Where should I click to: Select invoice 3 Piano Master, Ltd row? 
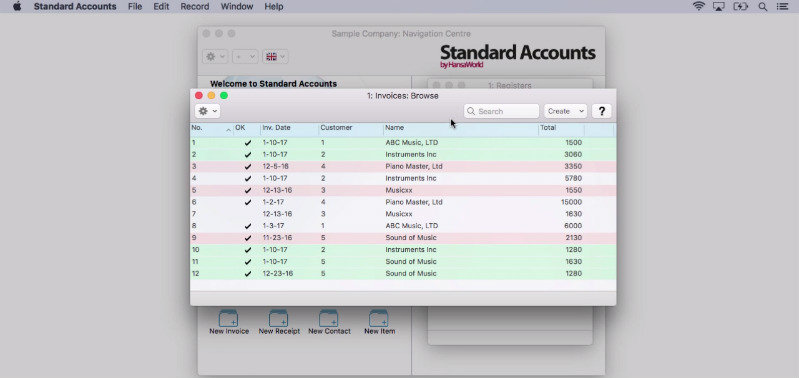[x=403, y=167]
